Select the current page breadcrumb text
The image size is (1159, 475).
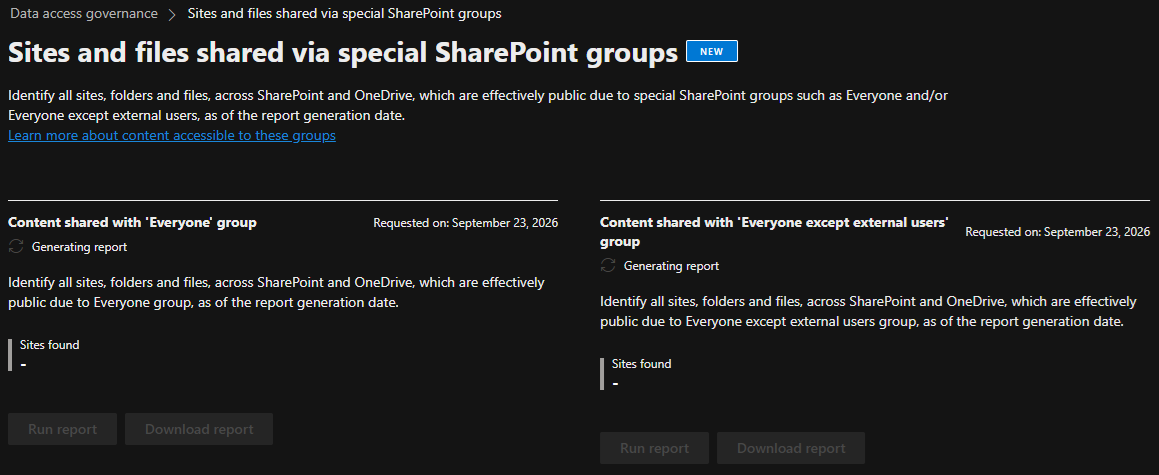[x=344, y=13]
